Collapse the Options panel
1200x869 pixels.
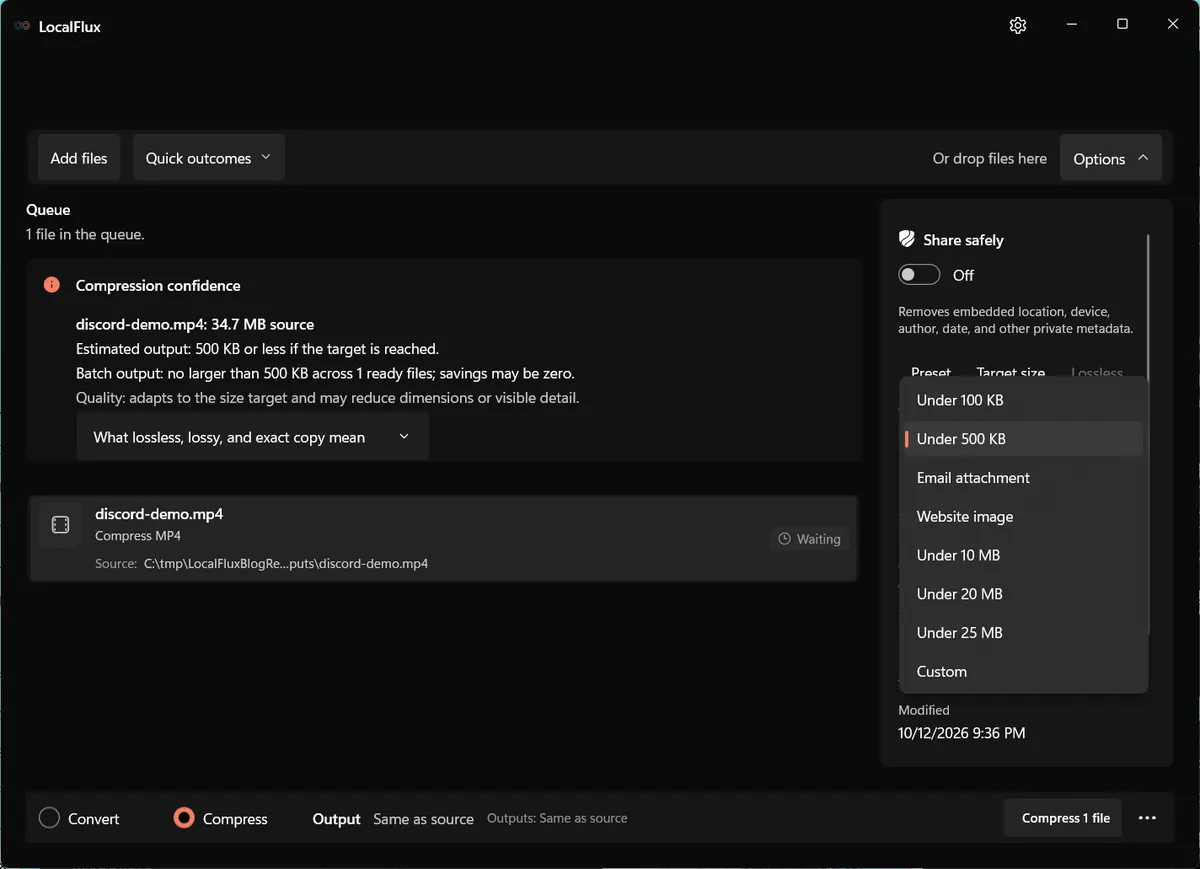pyautogui.click(x=1111, y=158)
